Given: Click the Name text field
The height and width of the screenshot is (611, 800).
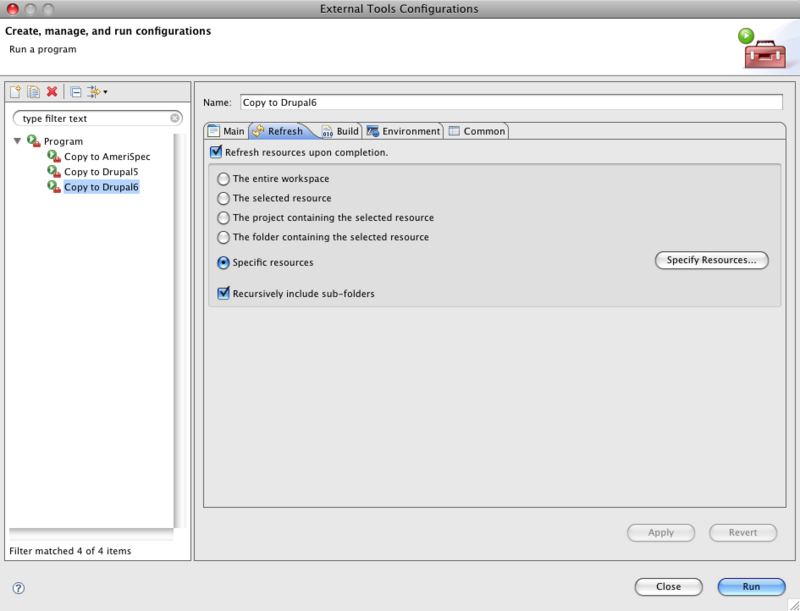Looking at the screenshot, I should (x=510, y=102).
